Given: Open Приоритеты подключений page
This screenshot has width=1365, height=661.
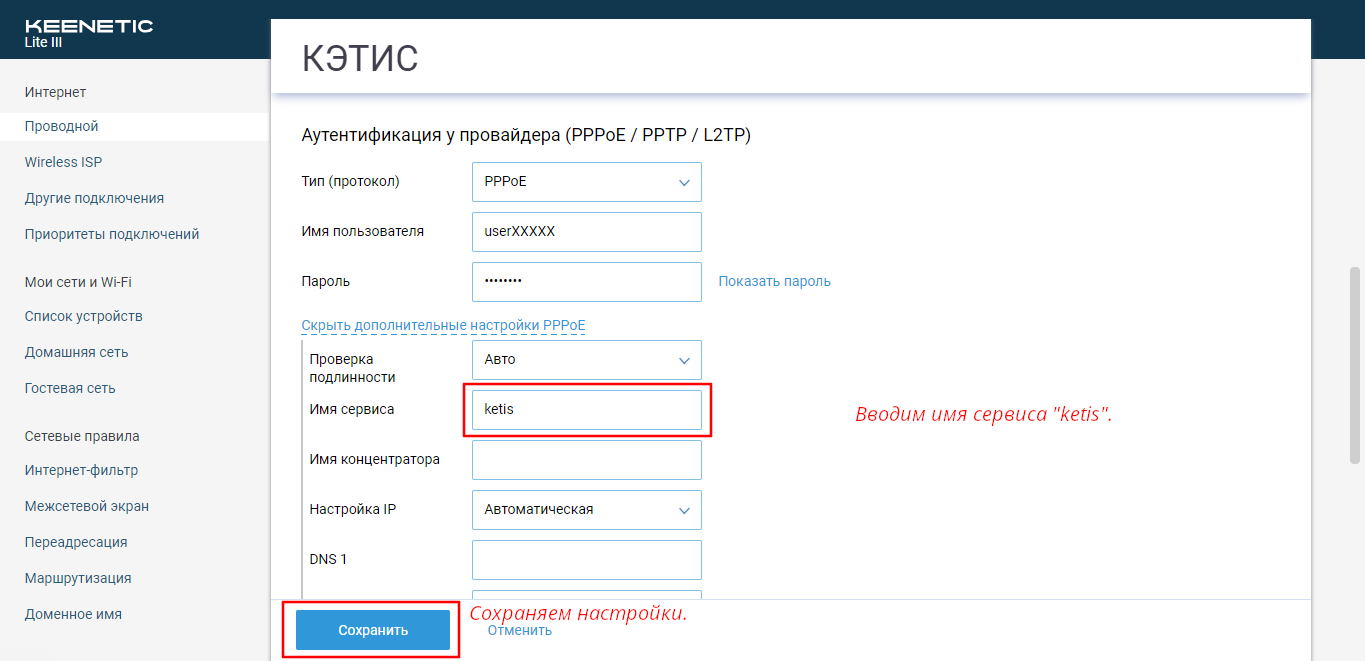Looking at the screenshot, I should coord(112,234).
